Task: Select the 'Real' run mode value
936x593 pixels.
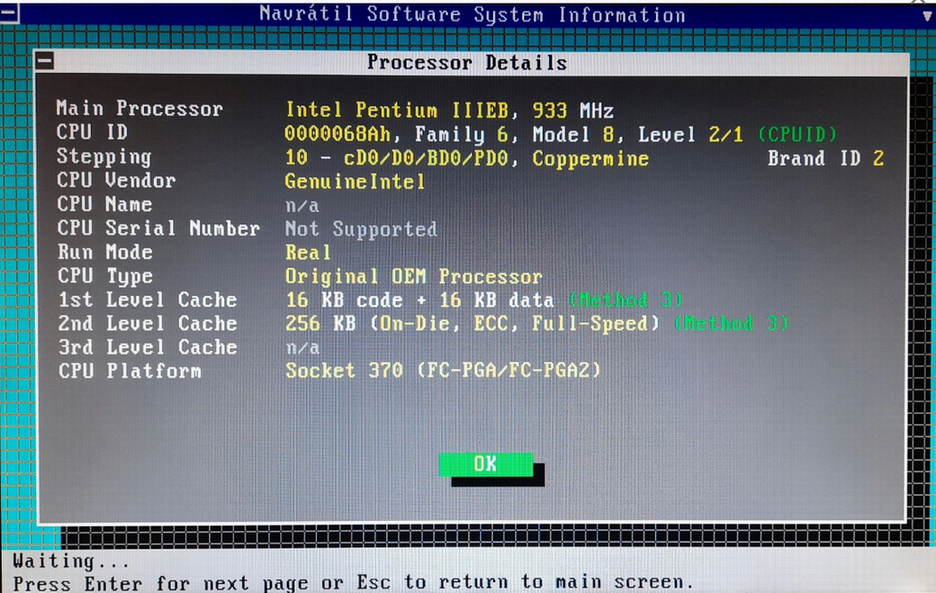Action: (x=308, y=253)
